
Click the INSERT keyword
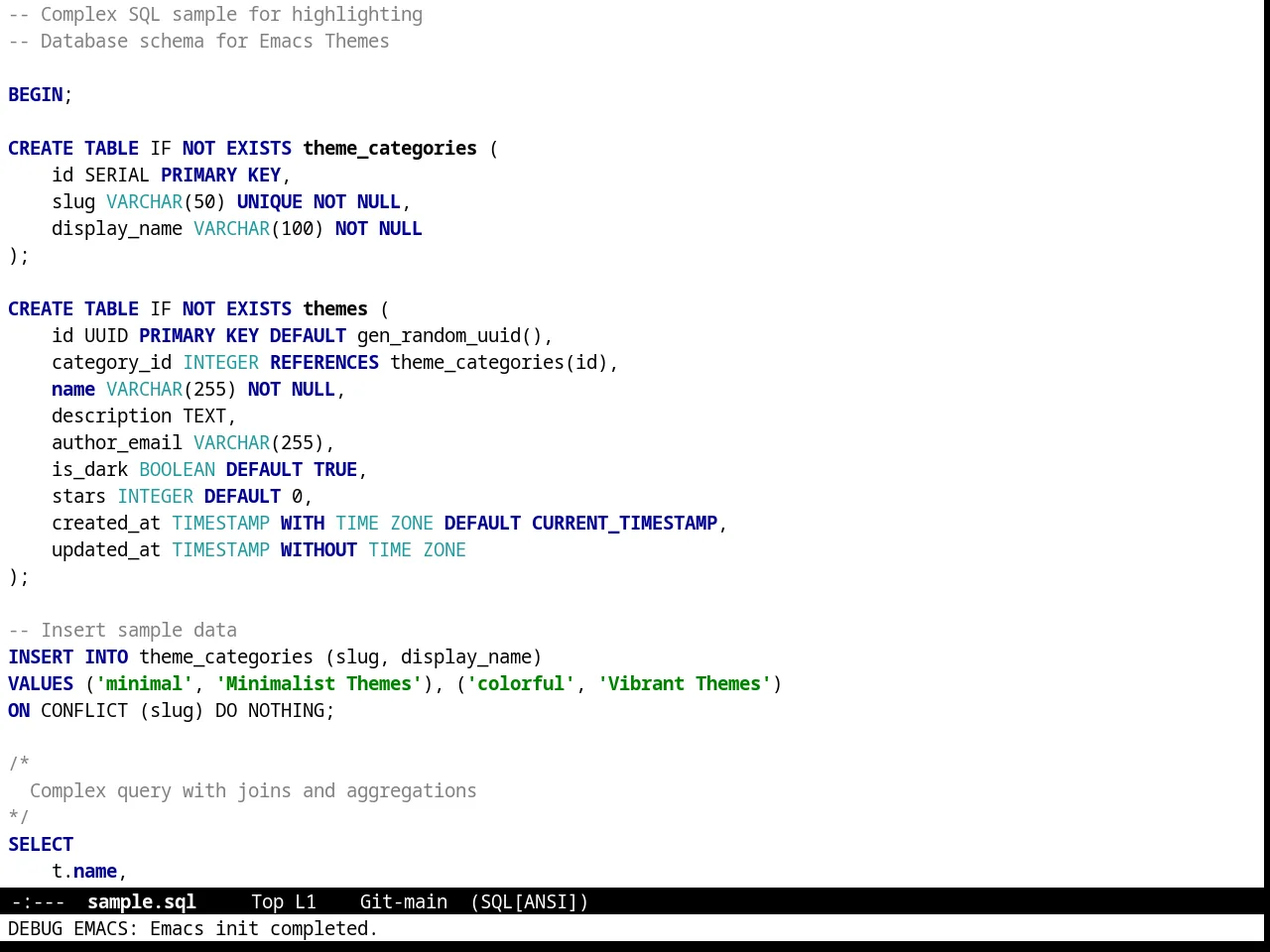41,656
